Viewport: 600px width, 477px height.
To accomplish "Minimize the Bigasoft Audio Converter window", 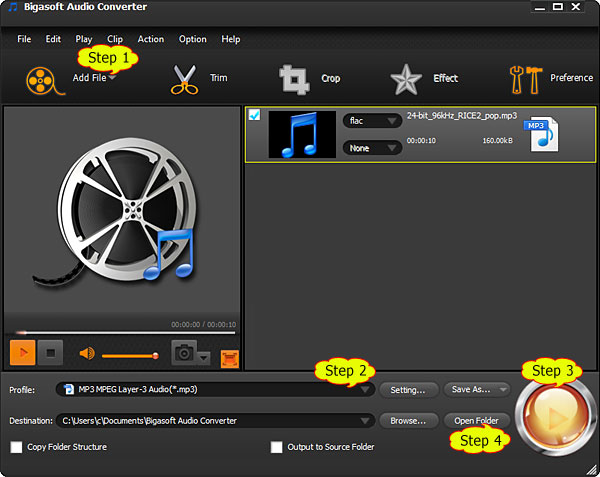I will pos(540,7).
